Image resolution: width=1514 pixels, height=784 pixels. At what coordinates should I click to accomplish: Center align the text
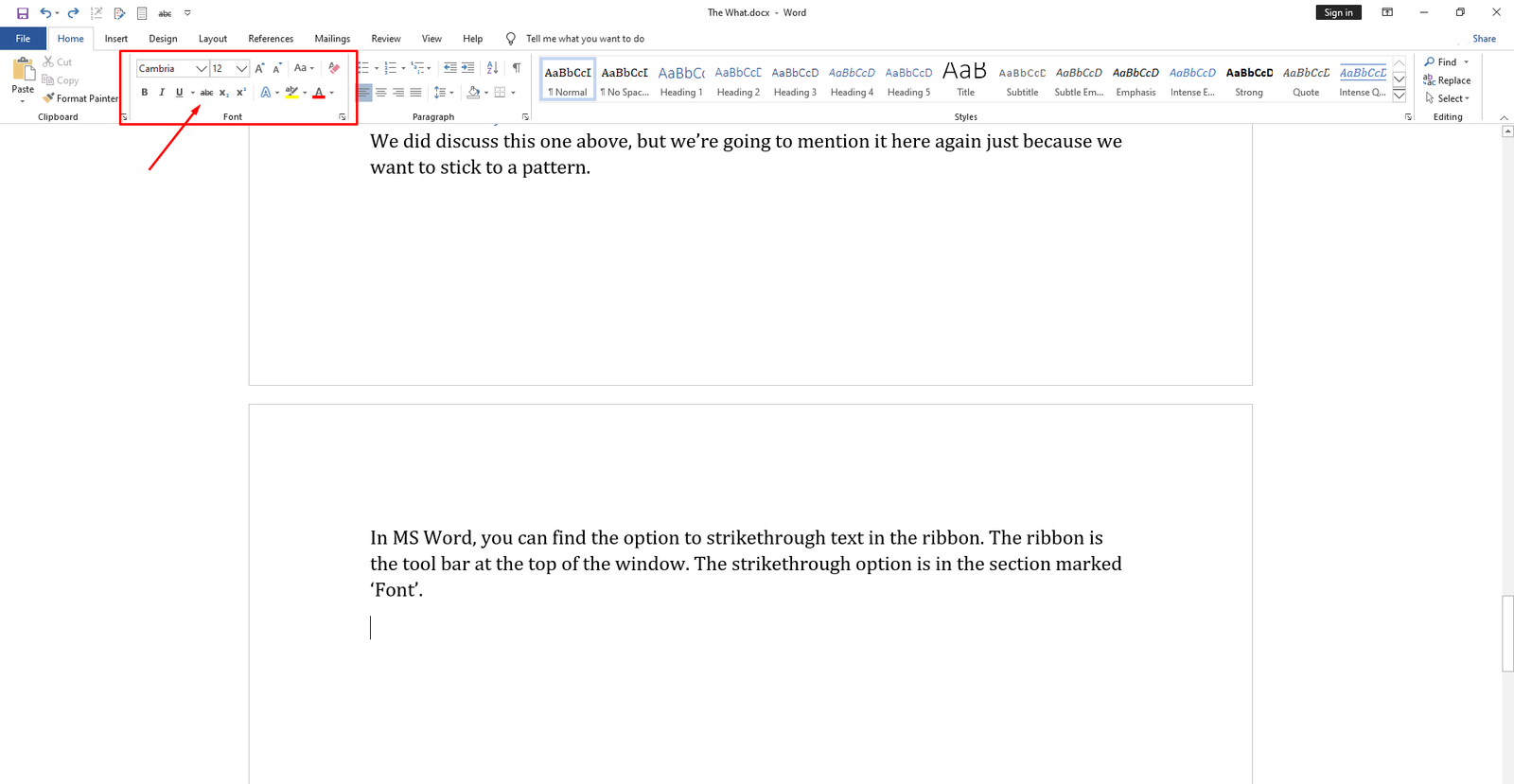(x=381, y=93)
